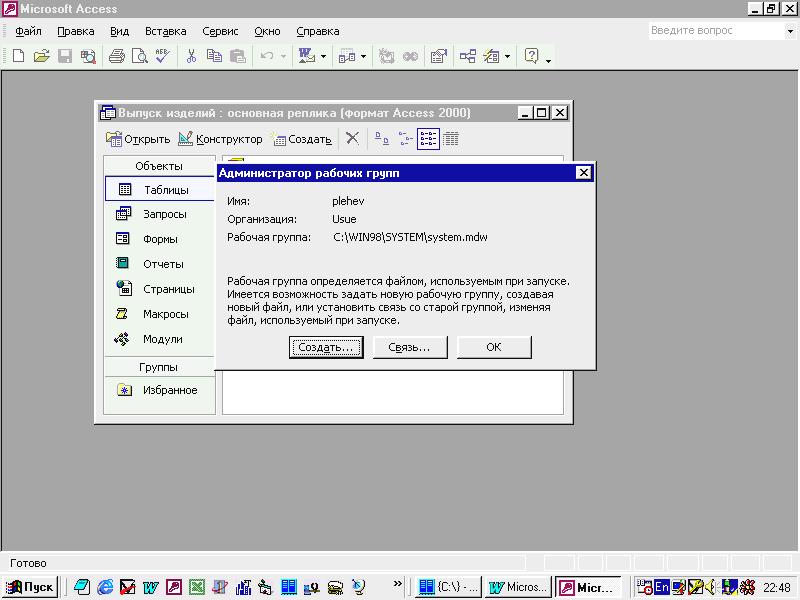Expand Analyze dropdown arrow

pyautogui.click(x=363, y=56)
